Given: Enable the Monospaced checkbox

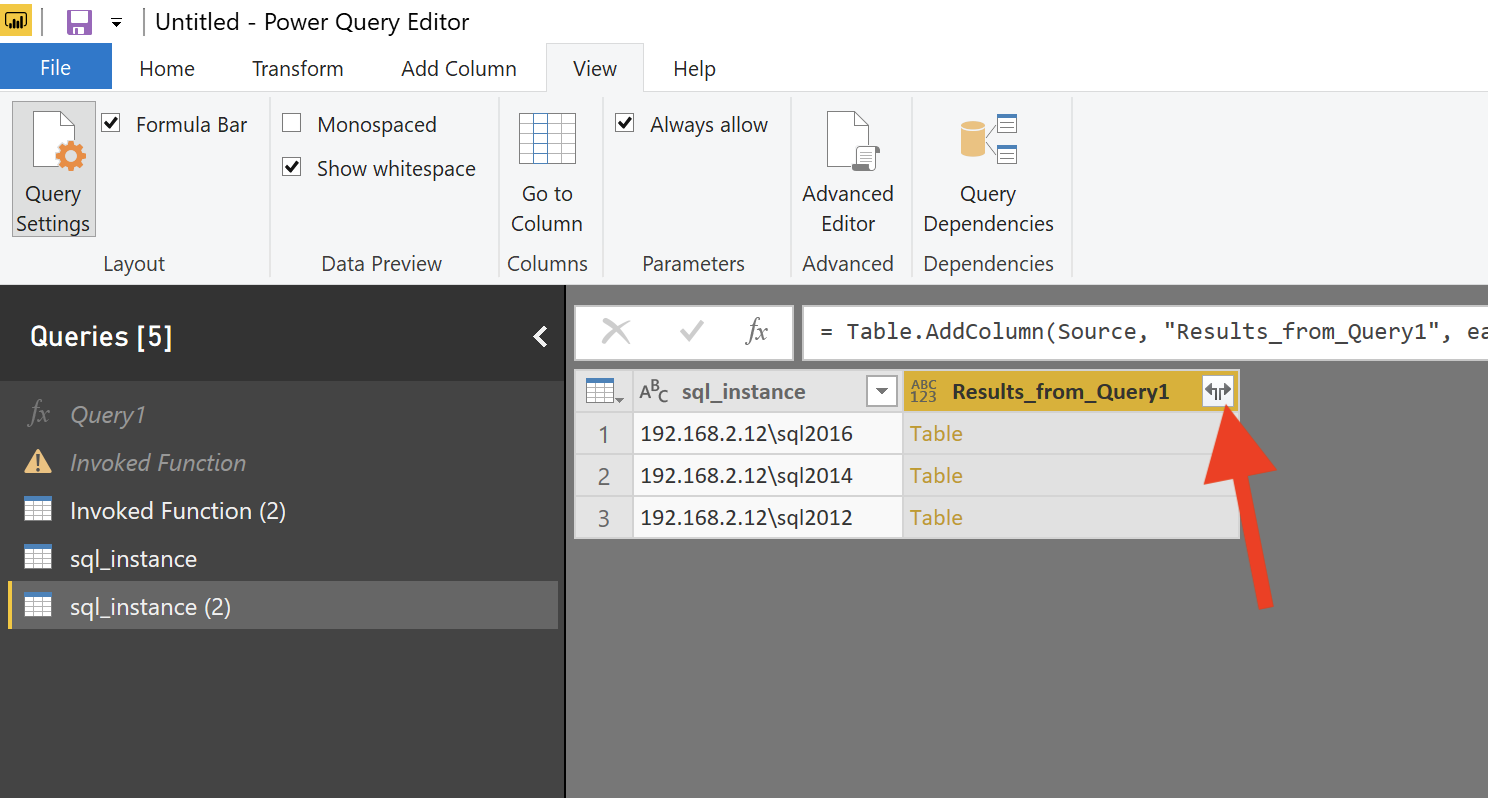Looking at the screenshot, I should click(292, 124).
